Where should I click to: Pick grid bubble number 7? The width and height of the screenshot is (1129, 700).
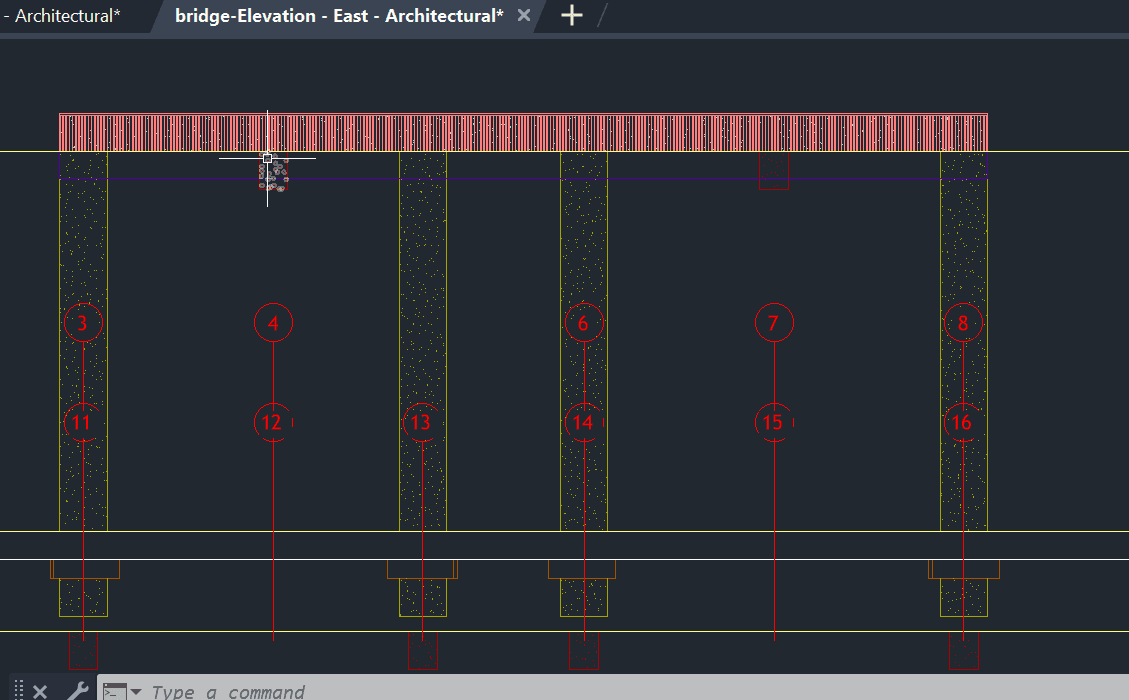tap(773, 323)
